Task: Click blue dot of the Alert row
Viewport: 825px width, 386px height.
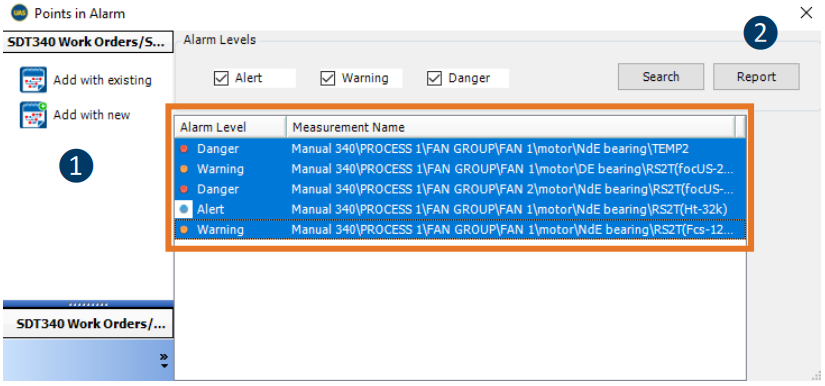Action: tap(184, 209)
